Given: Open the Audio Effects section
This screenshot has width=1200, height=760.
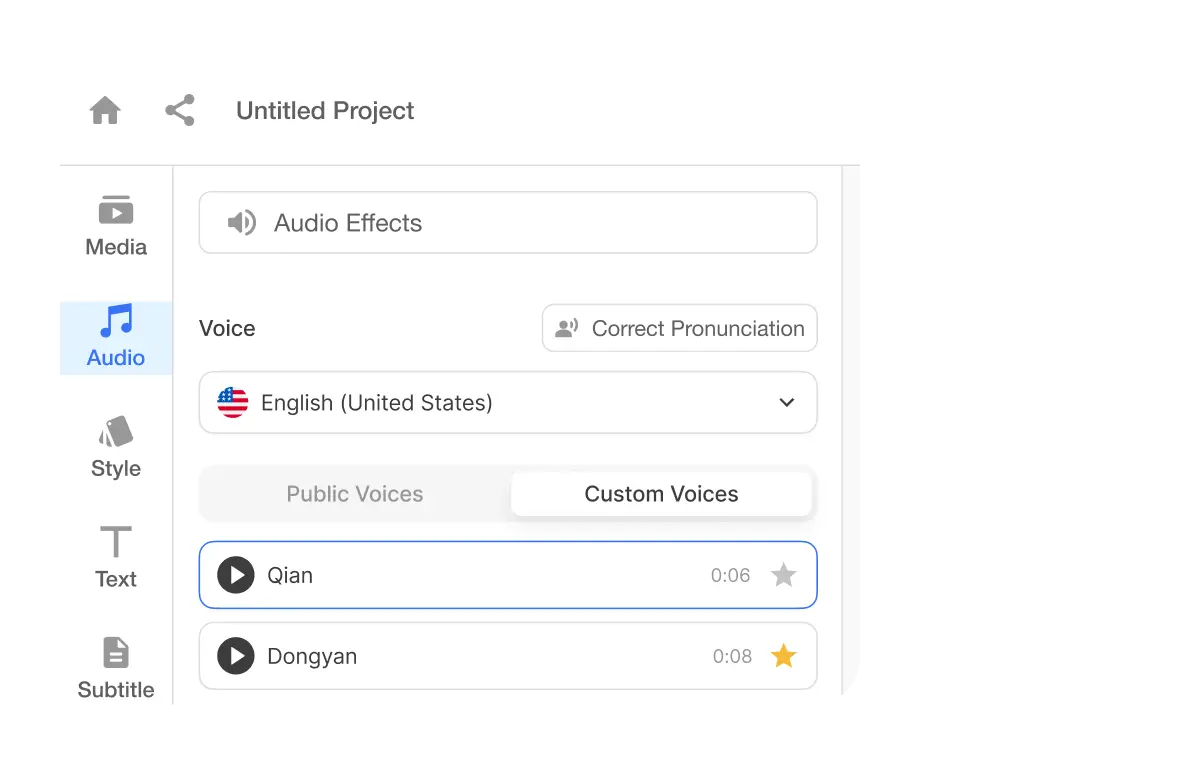Looking at the screenshot, I should [508, 222].
